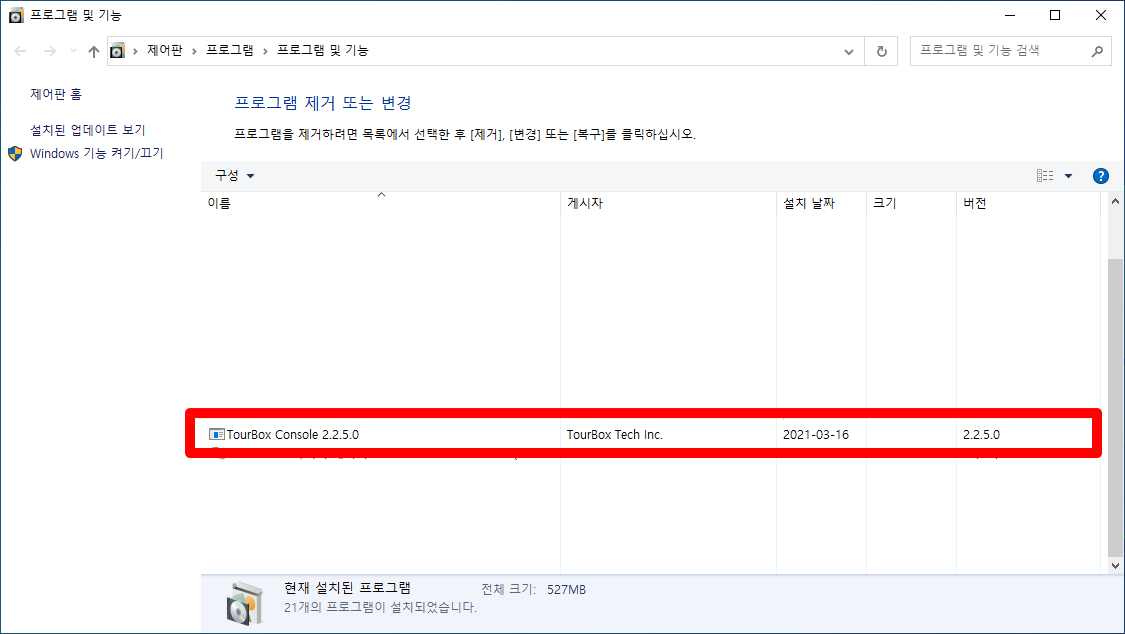The height and width of the screenshot is (634, 1125).
Task: Sort by 이름 column header
Action: coord(380,204)
